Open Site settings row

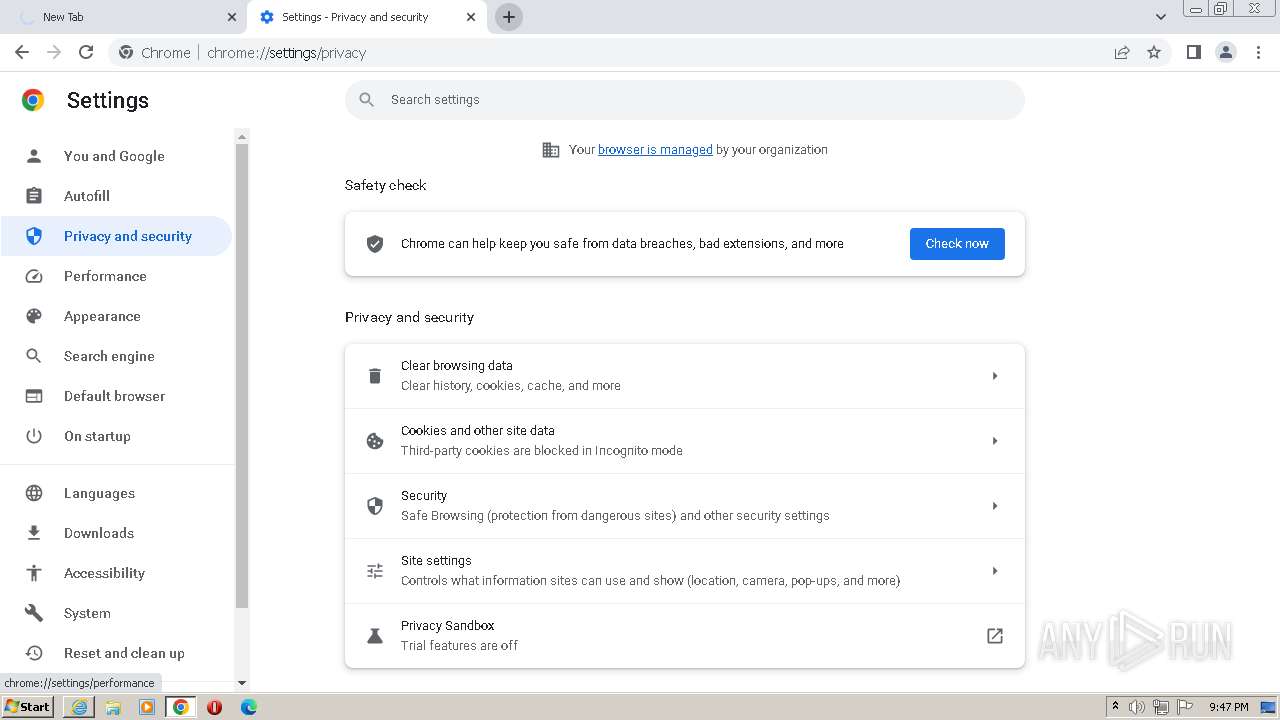(685, 571)
